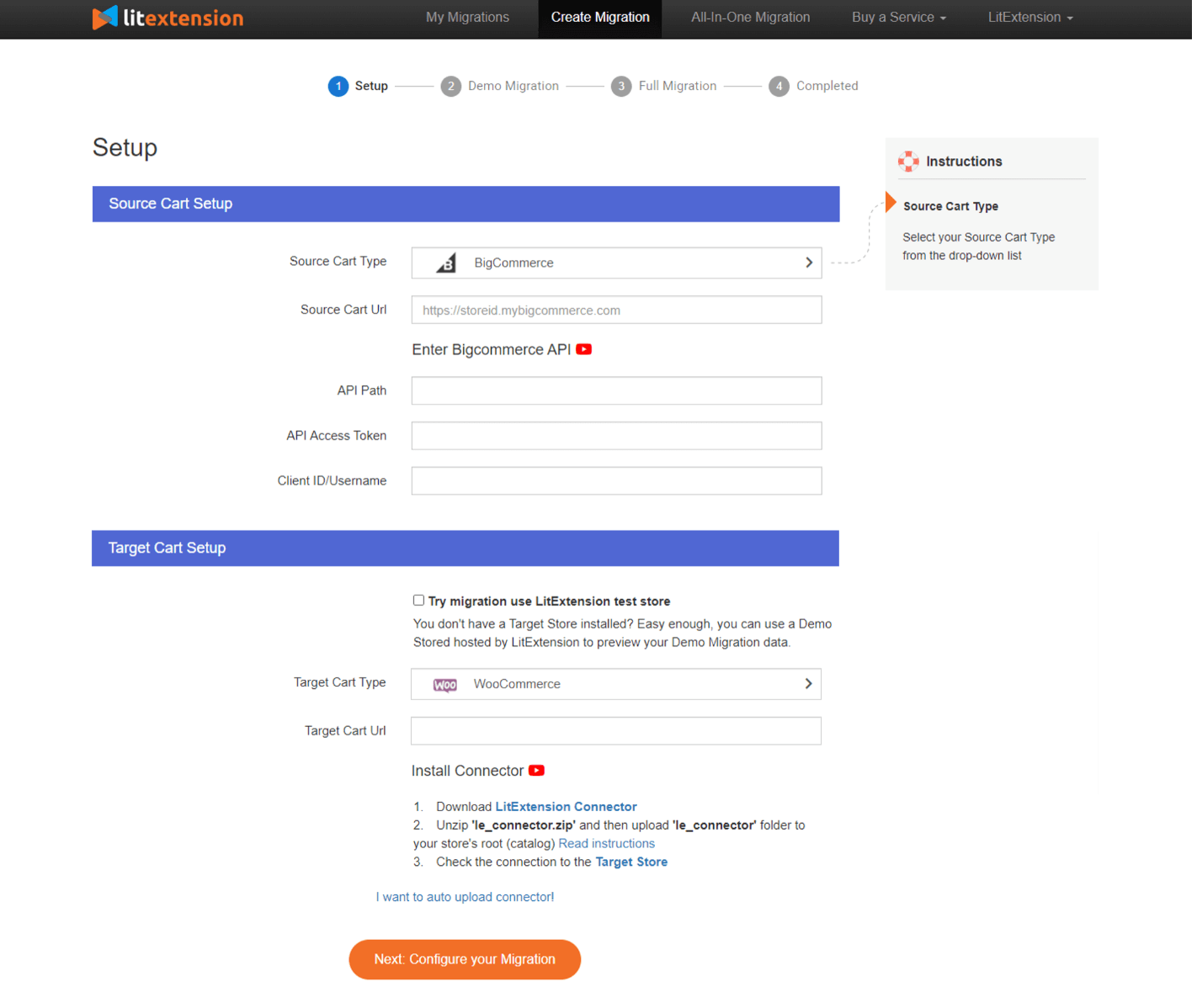
Task: Click step 2 Demo Migration circle
Action: pos(450,87)
